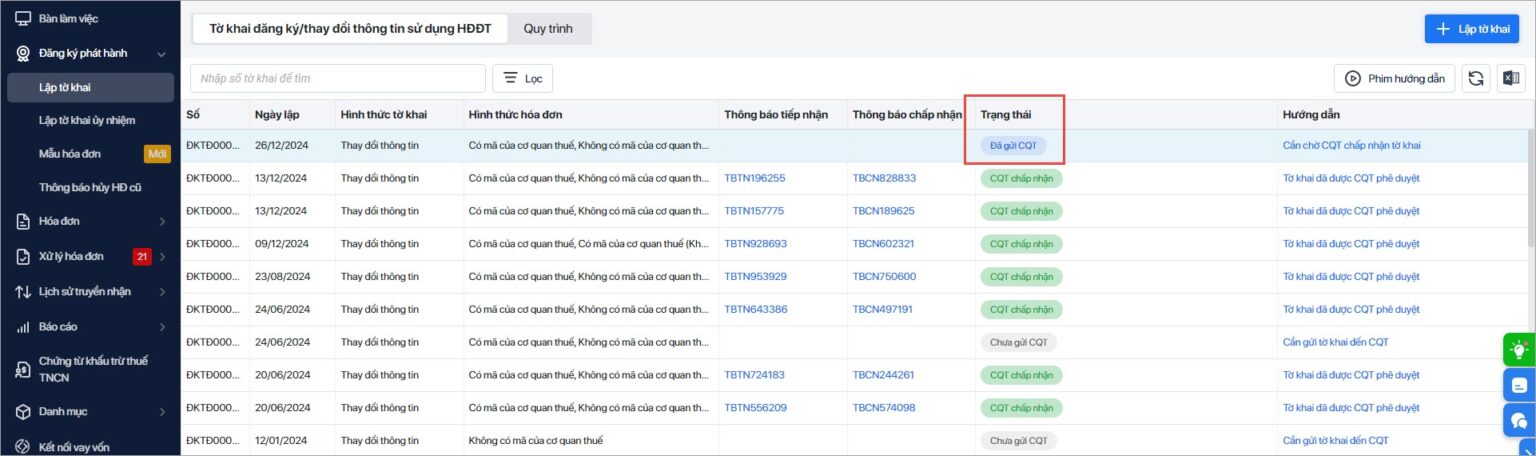Switch to the Quy trình tab
Image resolution: width=1536 pixels, height=456 pixels.
pos(548,29)
